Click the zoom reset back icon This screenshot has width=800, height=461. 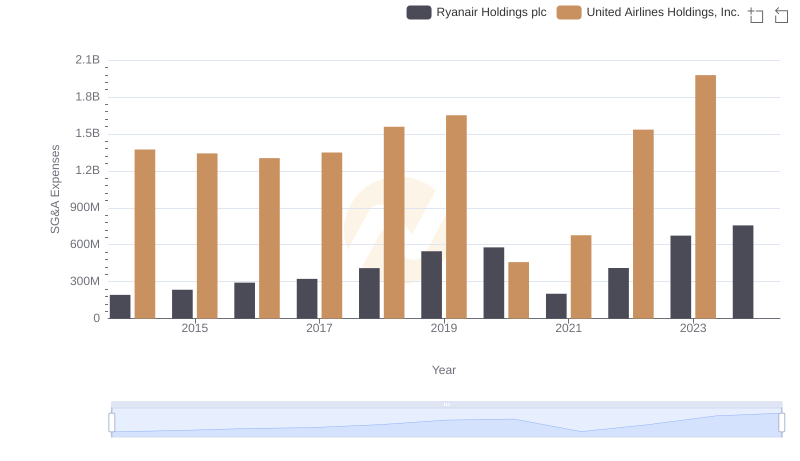pos(781,15)
